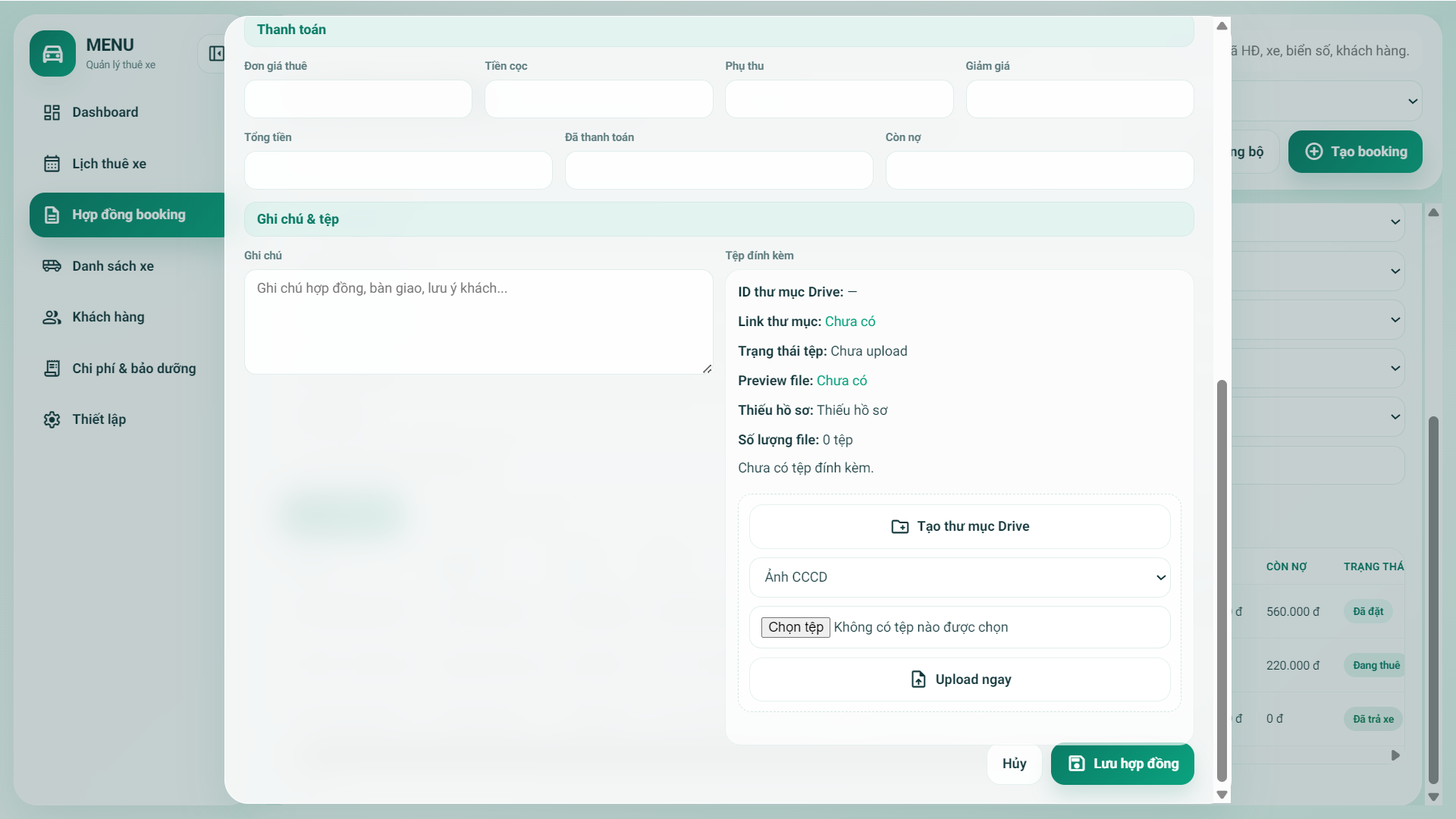Click the green car logo beside MENU

coord(52,53)
